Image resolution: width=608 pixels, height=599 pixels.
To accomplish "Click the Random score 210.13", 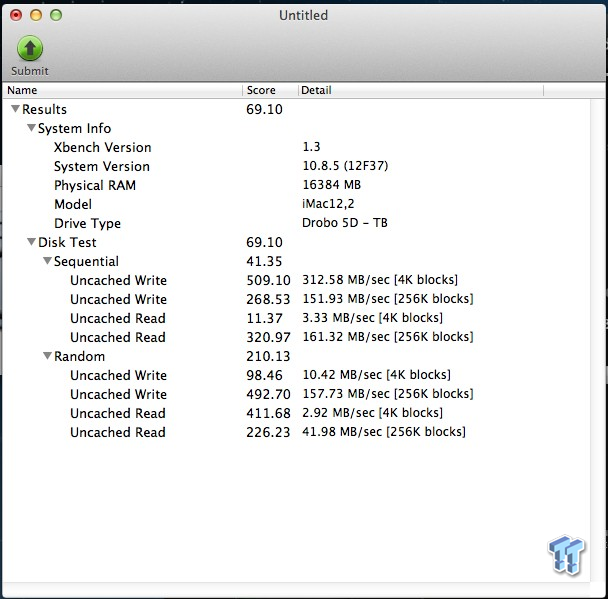I will [268, 356].
